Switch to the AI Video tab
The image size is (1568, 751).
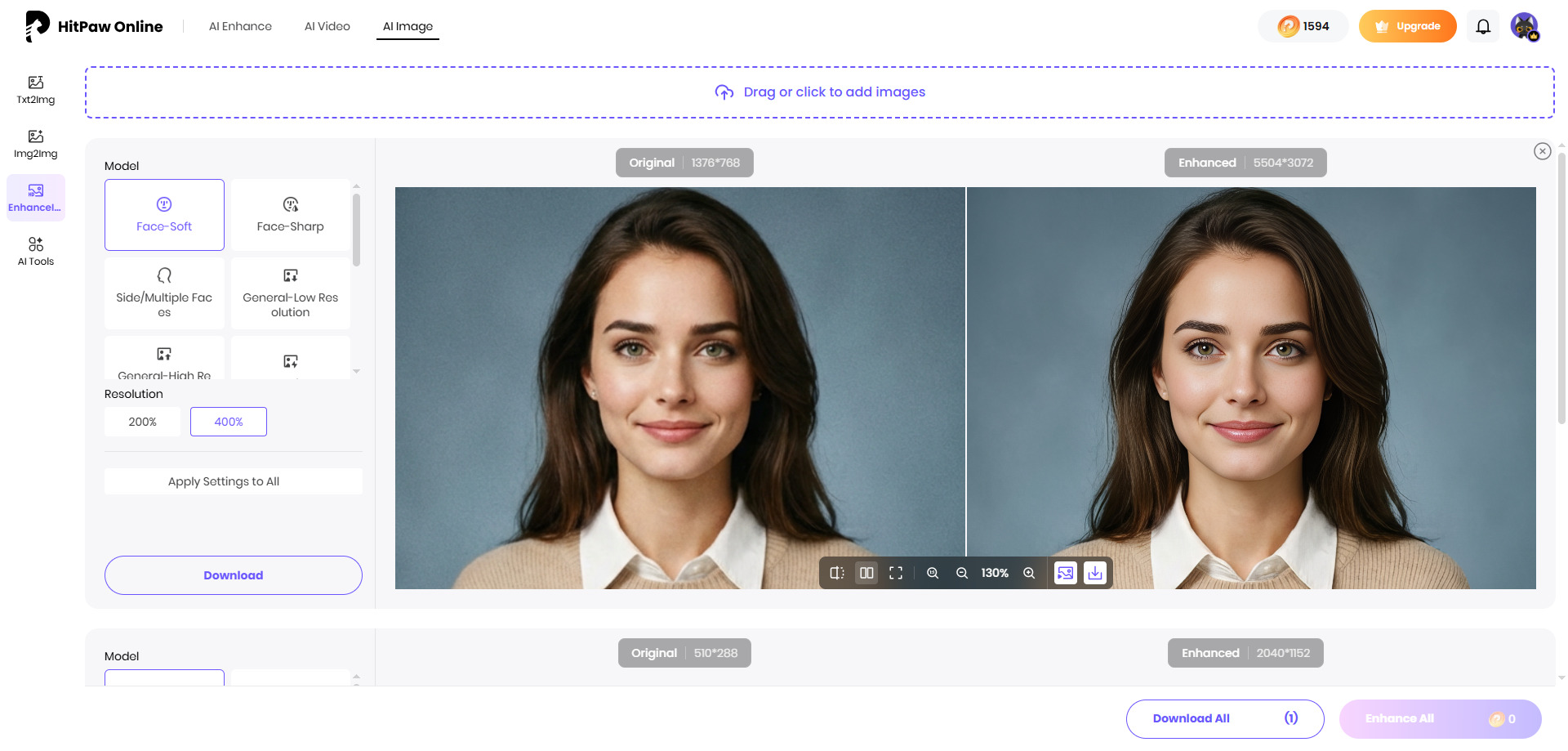click(327, 26)
